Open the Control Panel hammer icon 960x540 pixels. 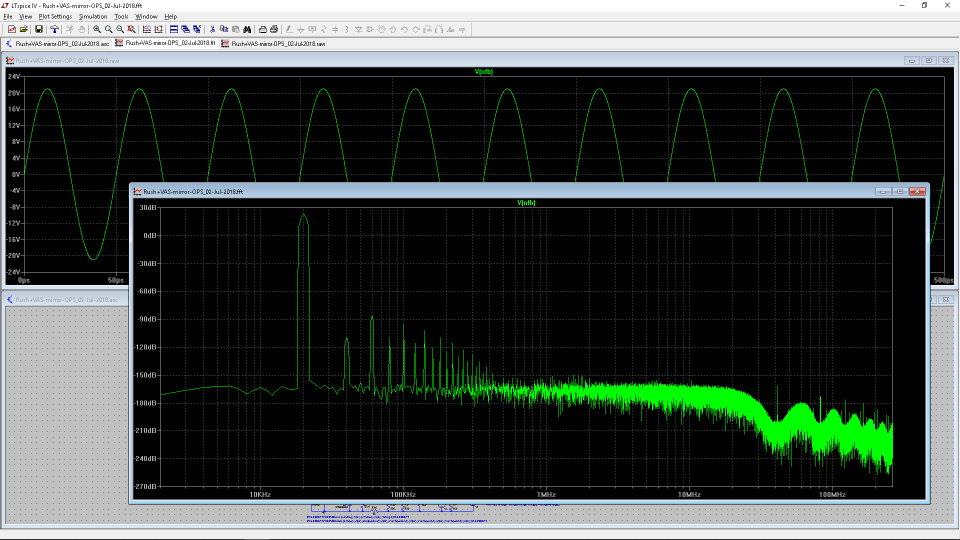pos(54,29)
